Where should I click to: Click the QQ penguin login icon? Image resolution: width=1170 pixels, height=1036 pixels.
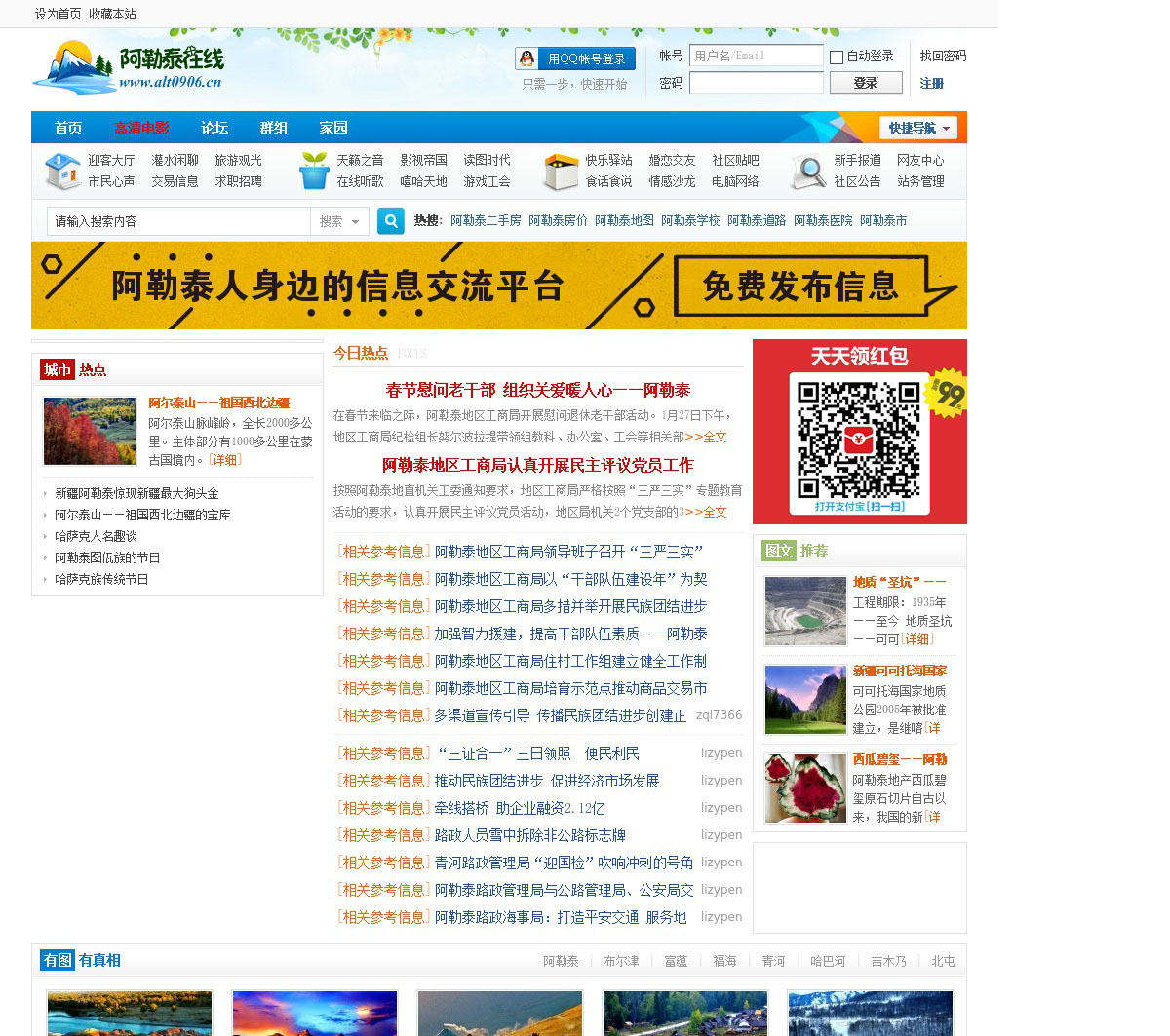527,58
